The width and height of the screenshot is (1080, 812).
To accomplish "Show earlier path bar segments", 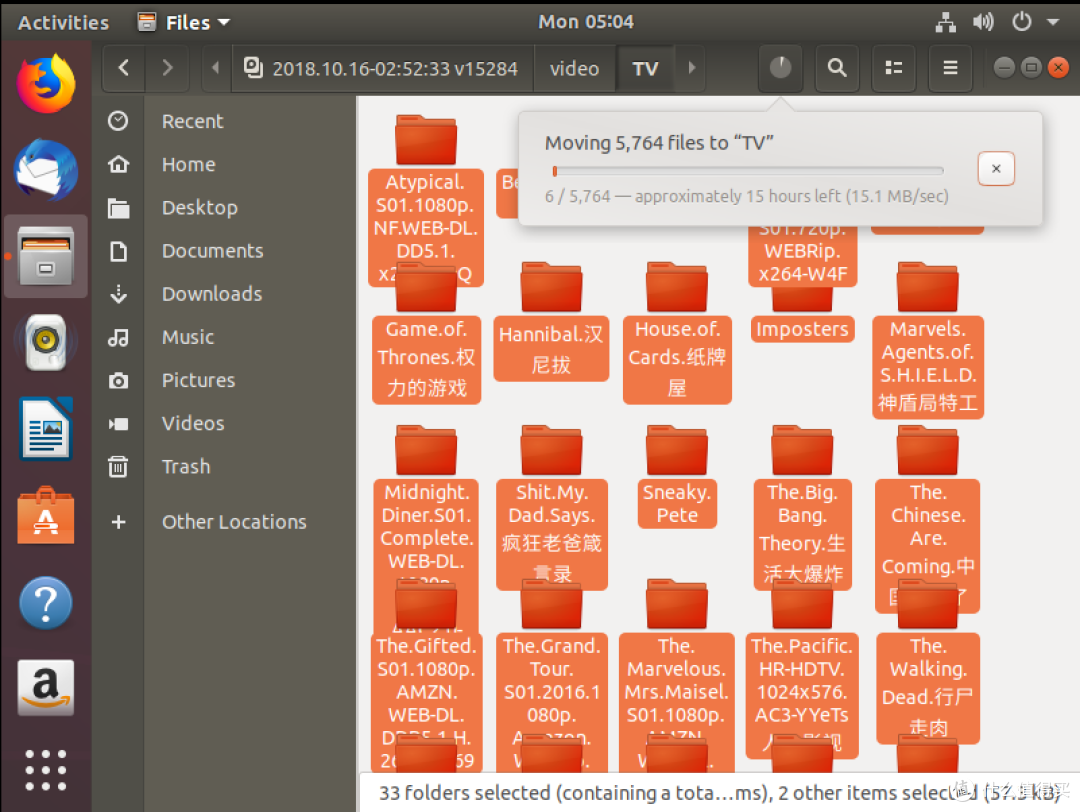I will tap(216, 67).
